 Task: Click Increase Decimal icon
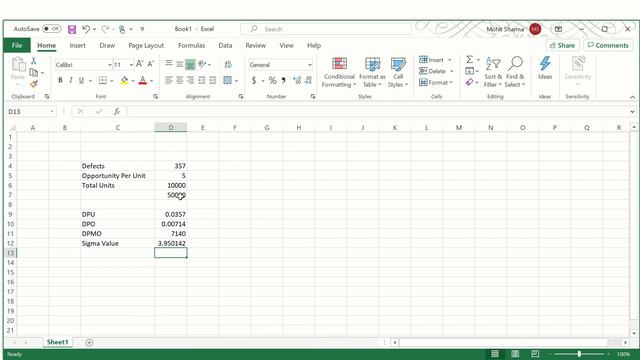297,80
